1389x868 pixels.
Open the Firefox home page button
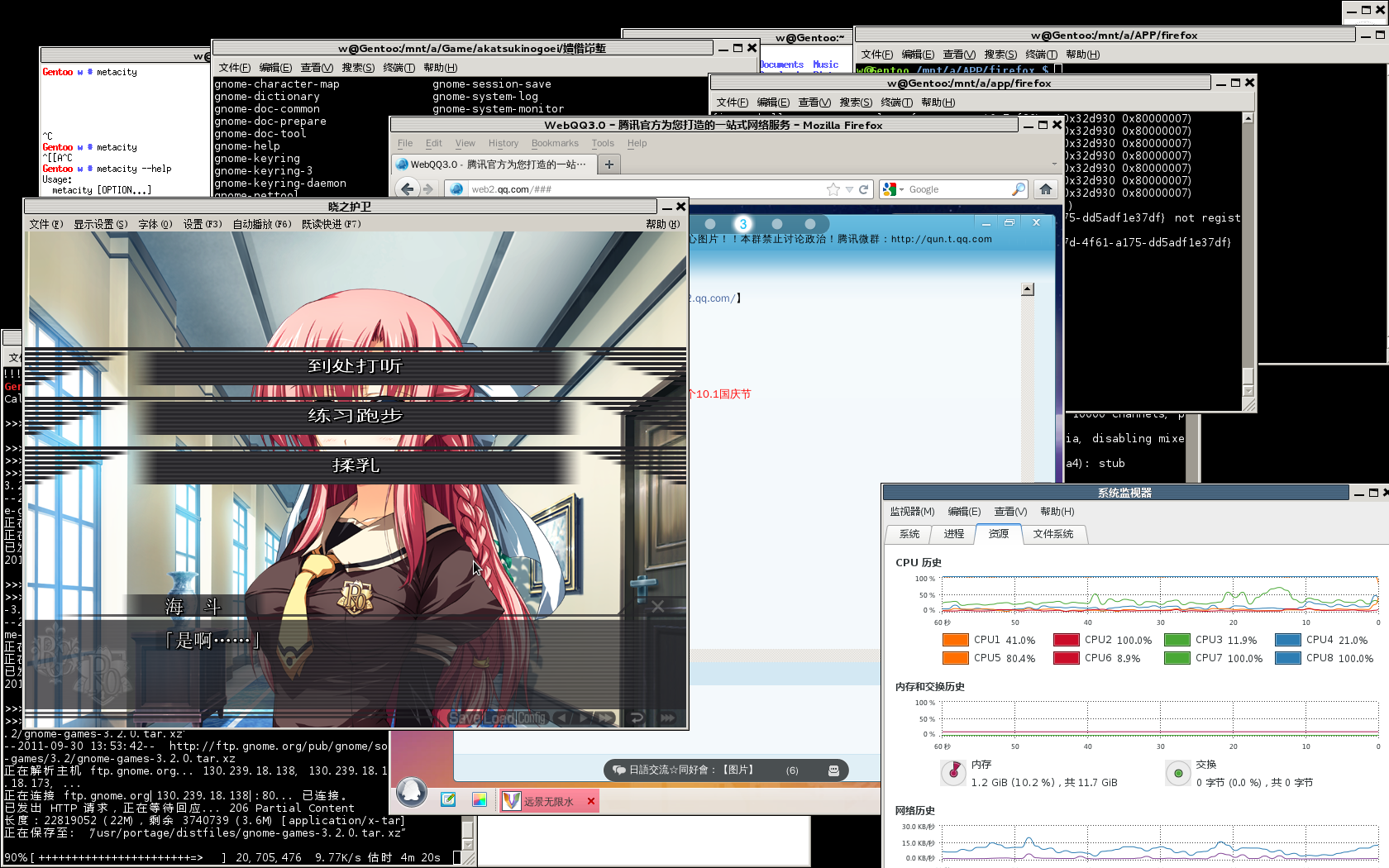click(1046, 189)
